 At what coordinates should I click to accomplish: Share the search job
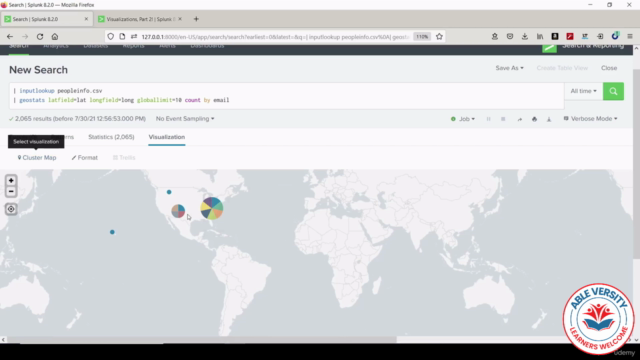click(x=519, y=119)
